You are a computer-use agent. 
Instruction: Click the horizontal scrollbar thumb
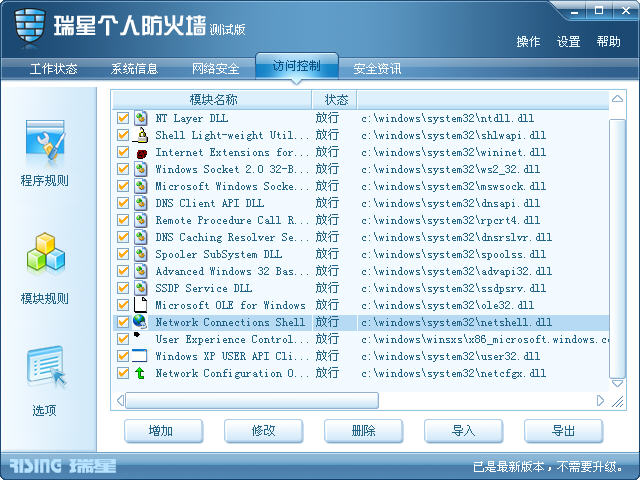coord(252,400)
